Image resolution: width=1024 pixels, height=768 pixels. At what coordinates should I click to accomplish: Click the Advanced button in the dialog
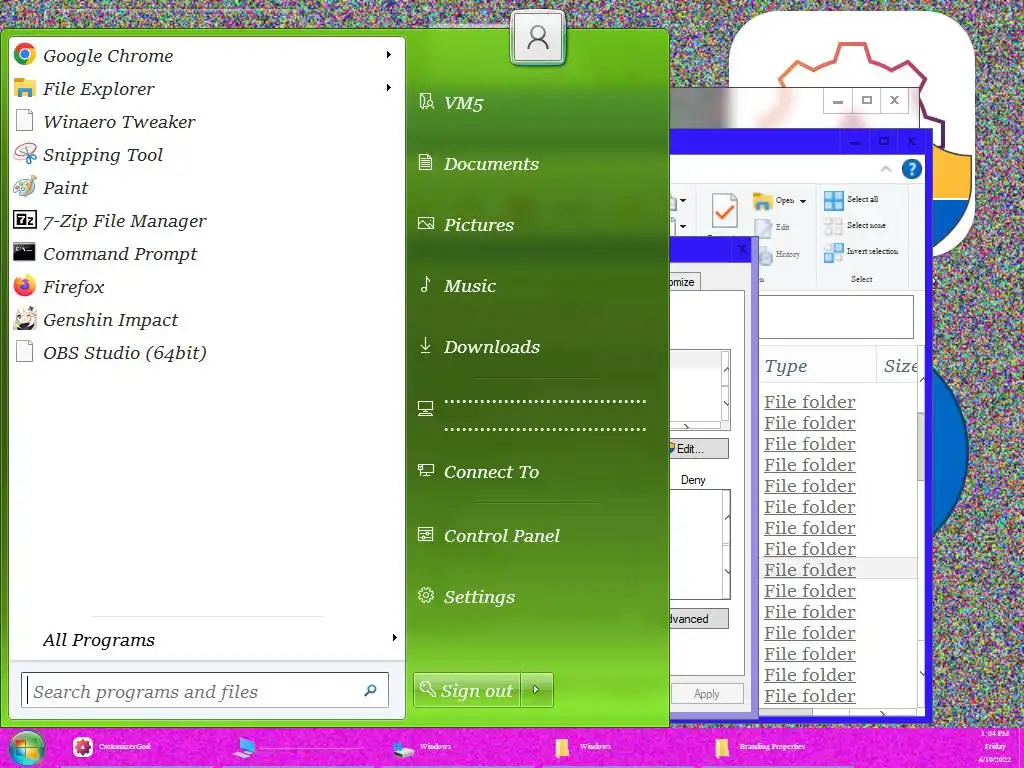[698, 618]
